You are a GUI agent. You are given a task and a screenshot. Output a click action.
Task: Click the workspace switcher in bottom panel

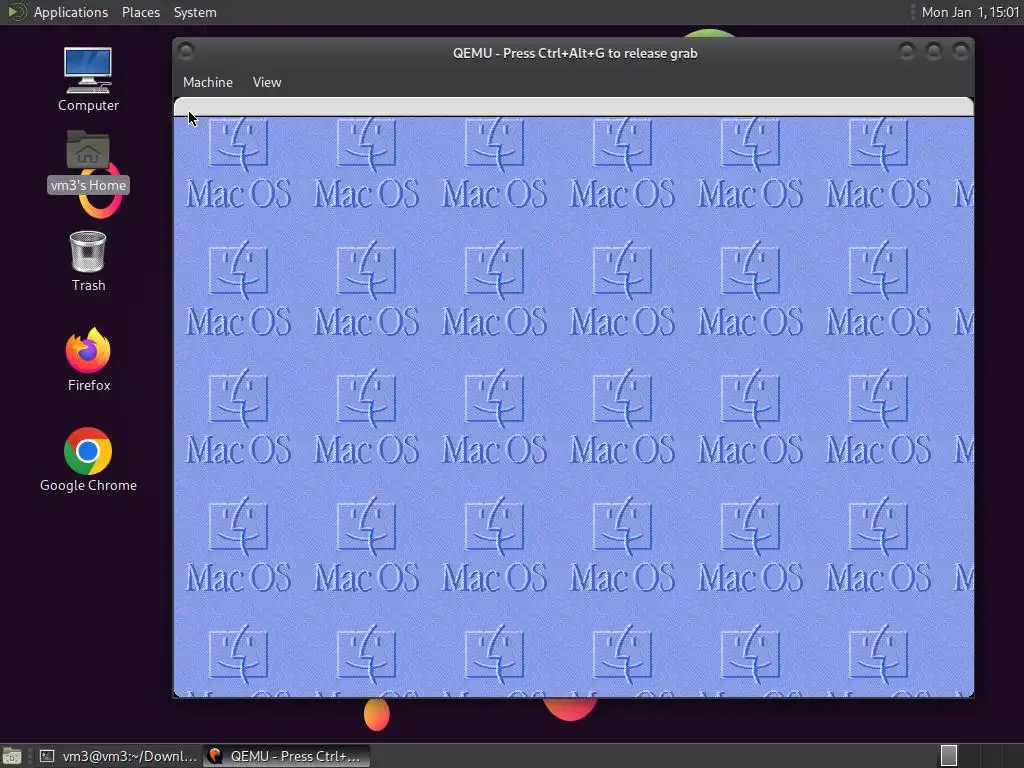(x=979, y=756)
